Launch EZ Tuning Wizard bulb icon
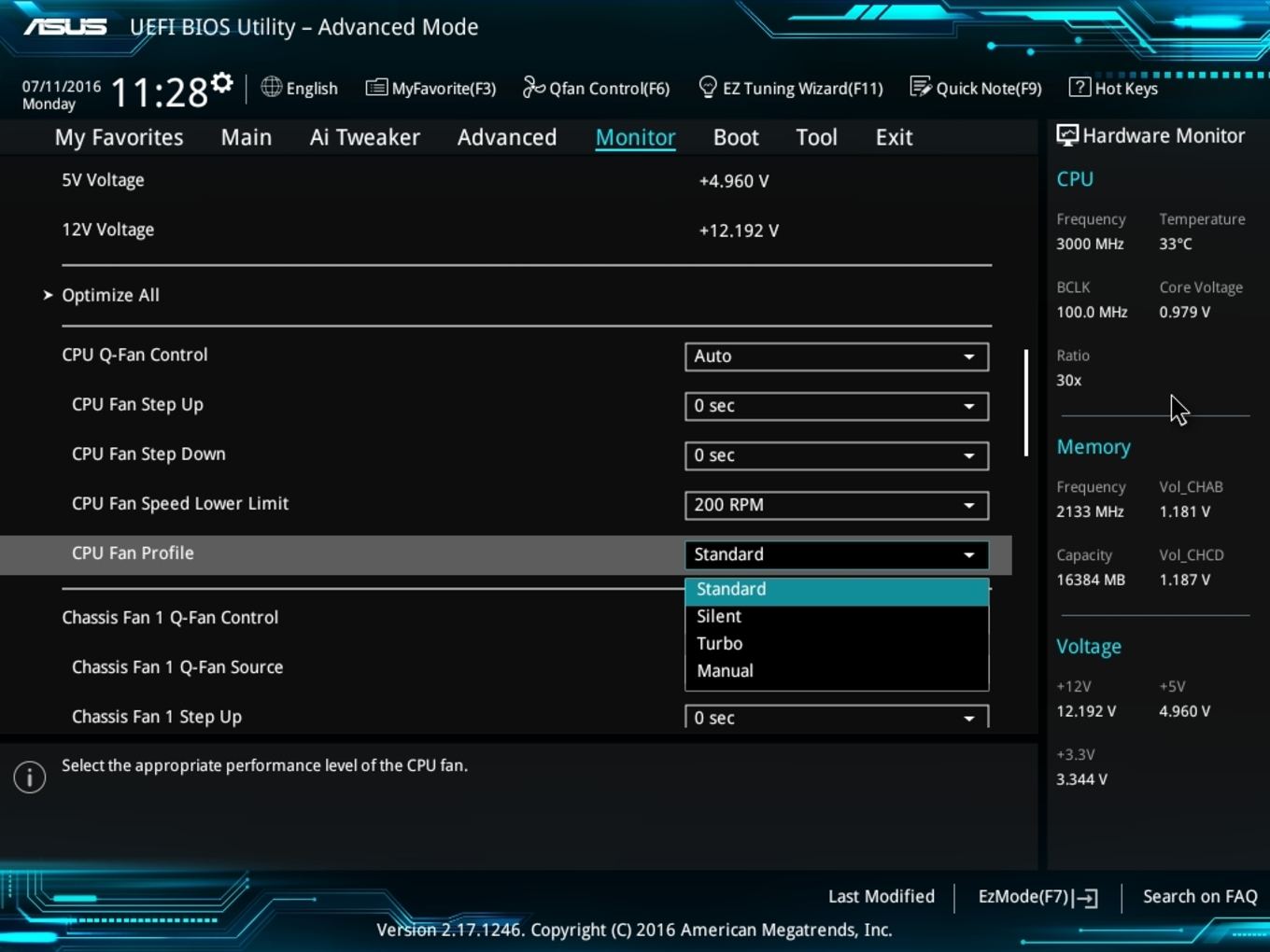1270x952 pixels. click(x=708, y=88)
